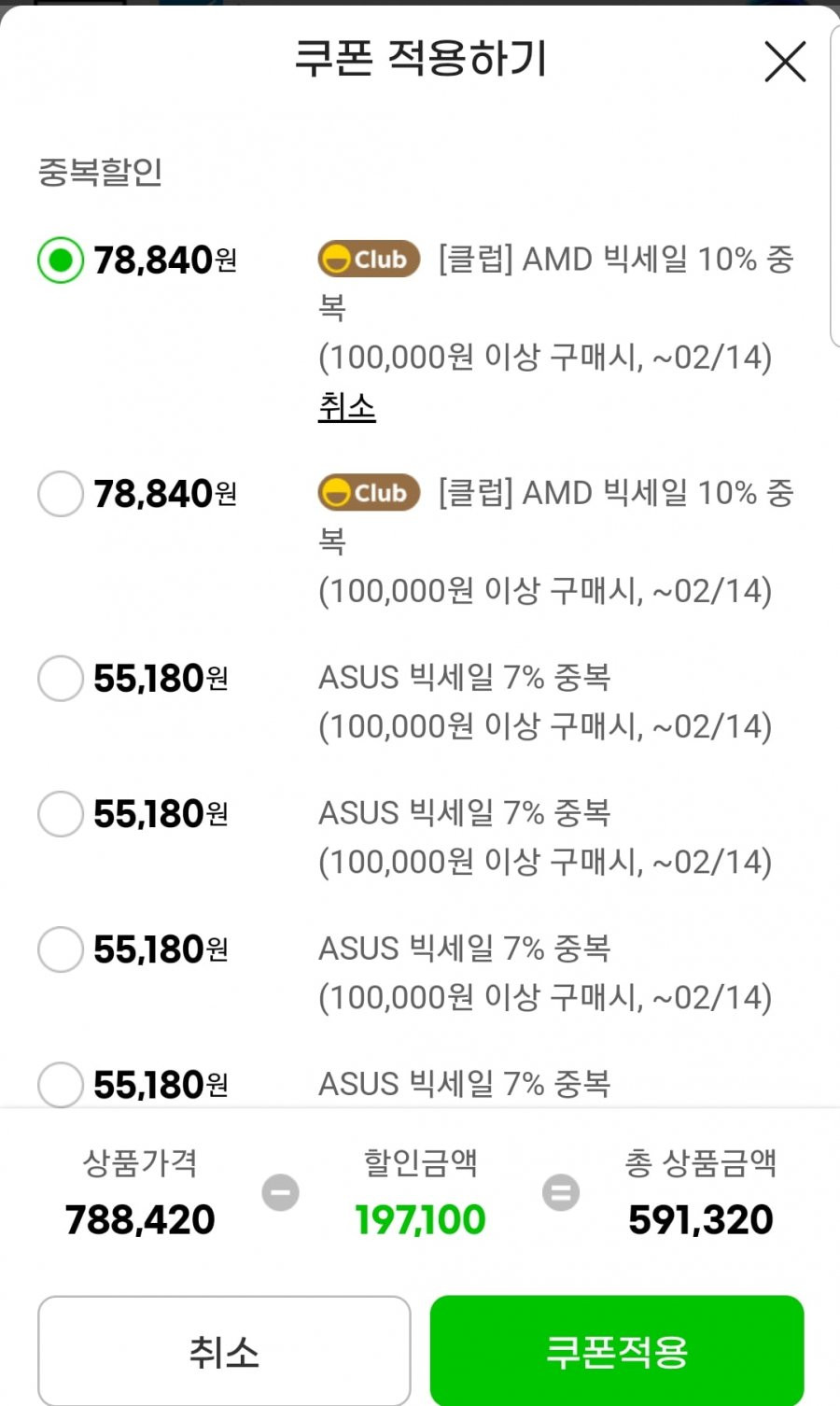Tap the green 쿠폰적용 button

[x=617, y=1350]
